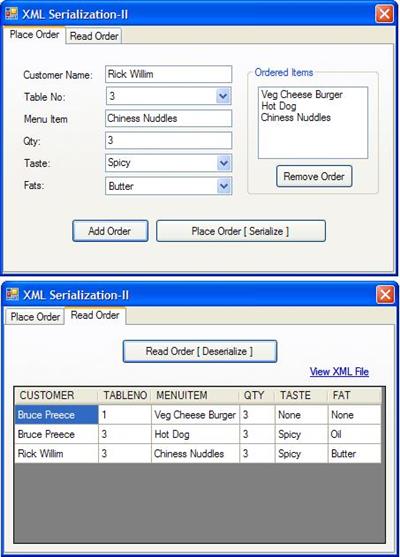Select the Rick Willim row in the grid
This screenshot has height=557, width=400.
tap(198, 454)
